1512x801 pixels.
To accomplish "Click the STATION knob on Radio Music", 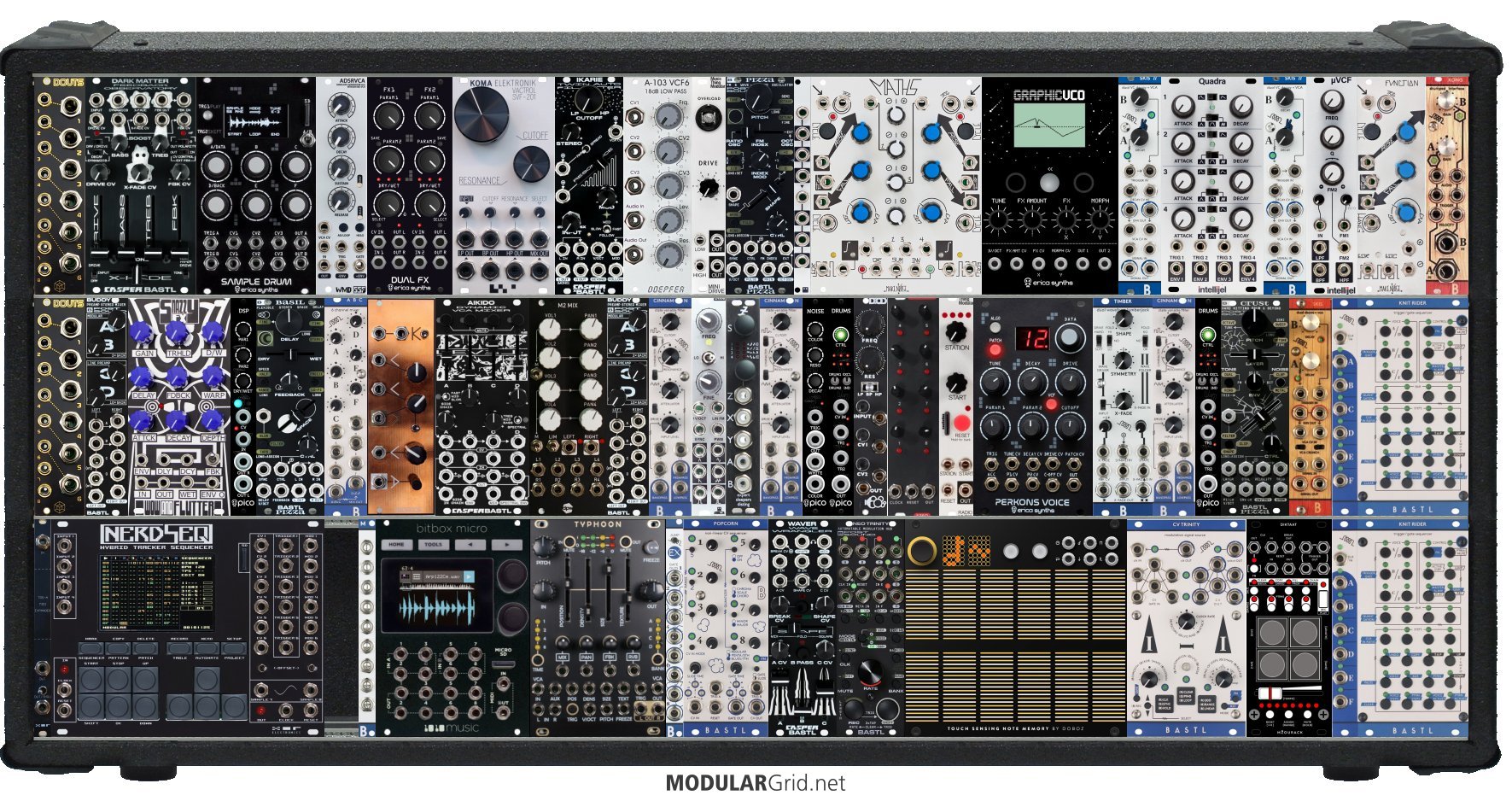I will point(957,330).
